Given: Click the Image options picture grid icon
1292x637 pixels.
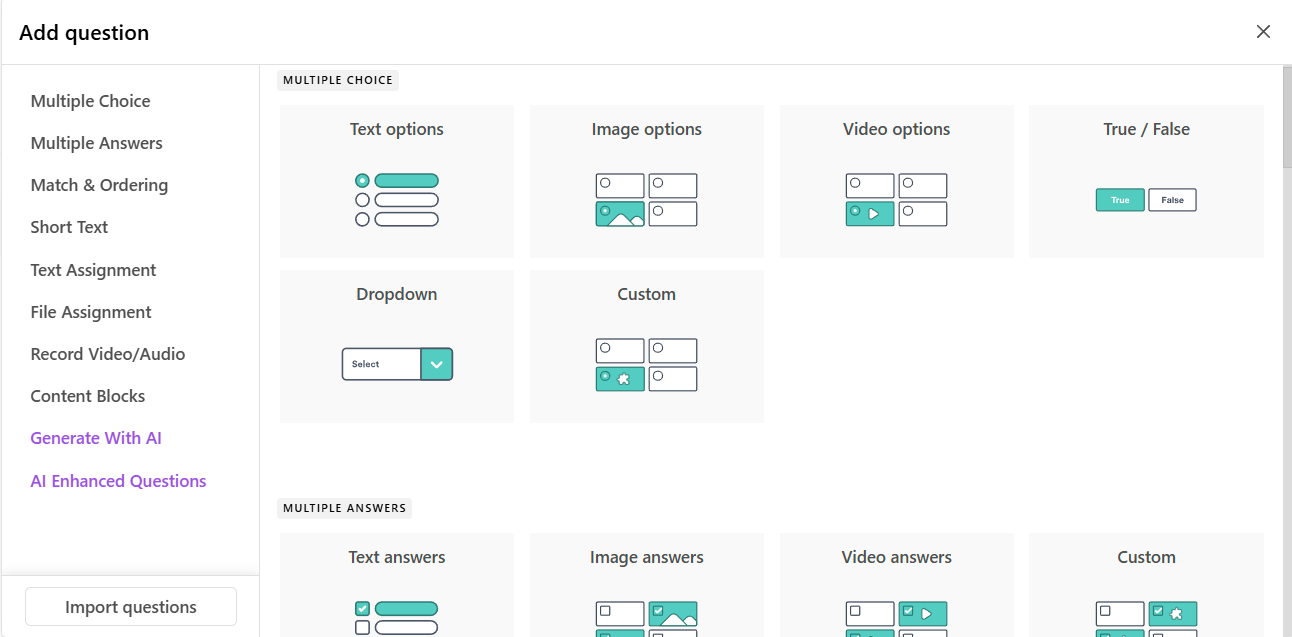Looking at the screenshot, I should [646, 200].
